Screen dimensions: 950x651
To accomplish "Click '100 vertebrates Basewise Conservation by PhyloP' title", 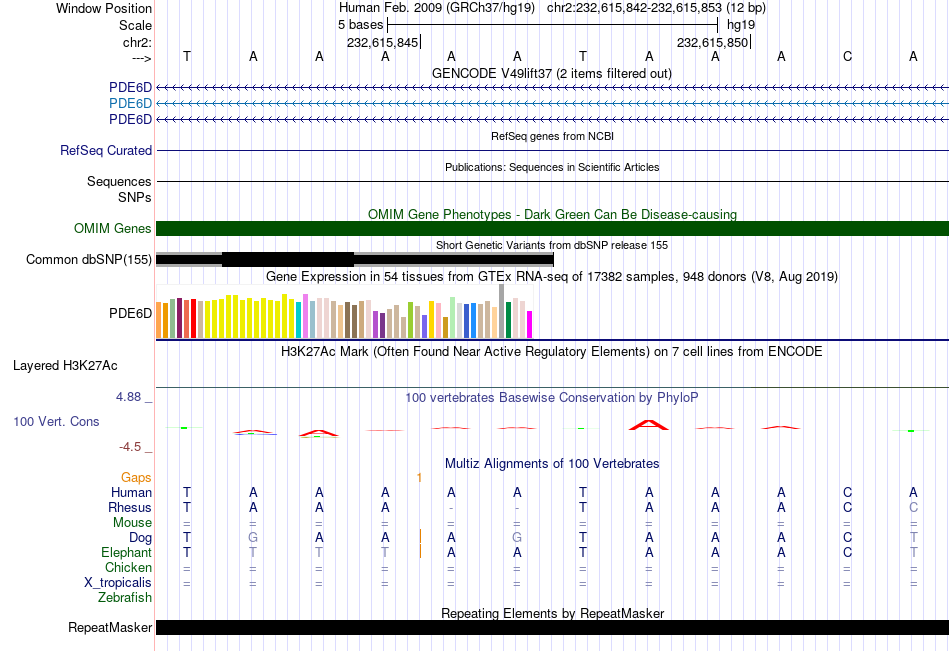I will tap(552, 398).
